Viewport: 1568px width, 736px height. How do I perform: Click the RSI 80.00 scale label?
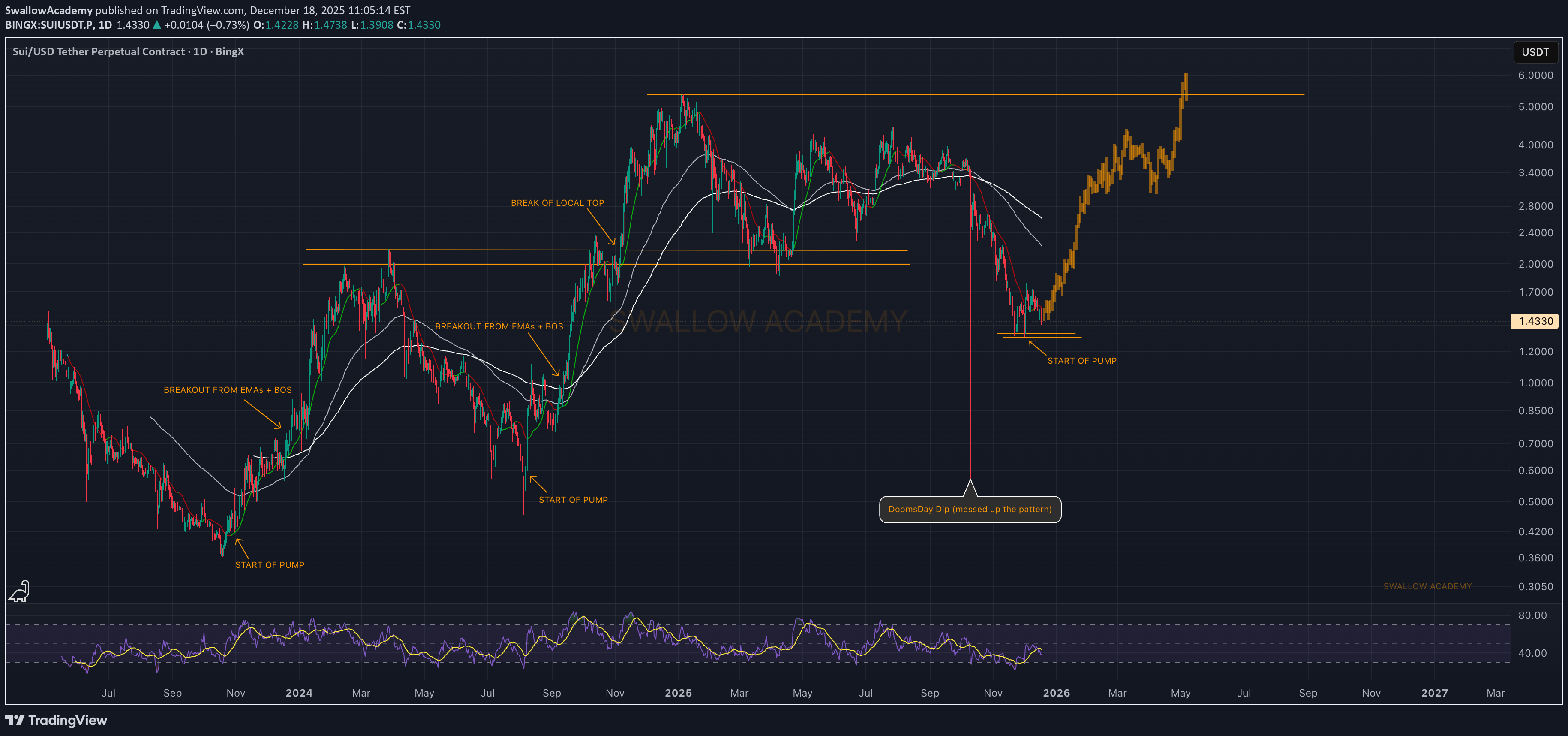1532,615
